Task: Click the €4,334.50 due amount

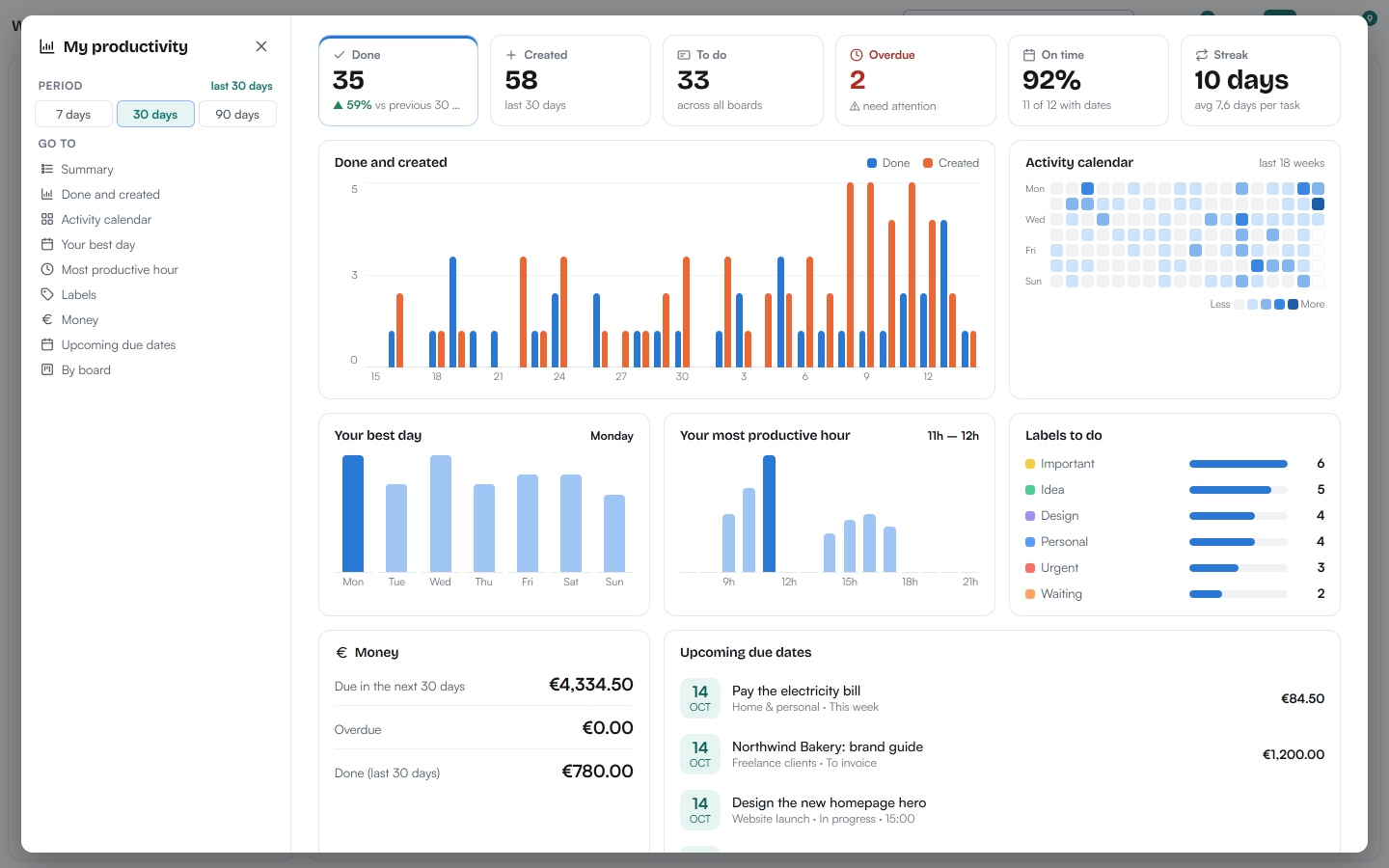Action: 591,685
